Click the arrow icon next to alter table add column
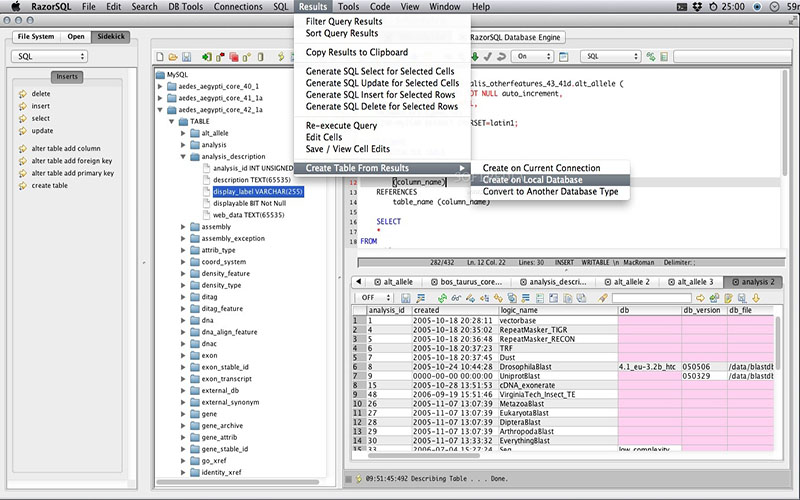 click(x=23, y=148)
